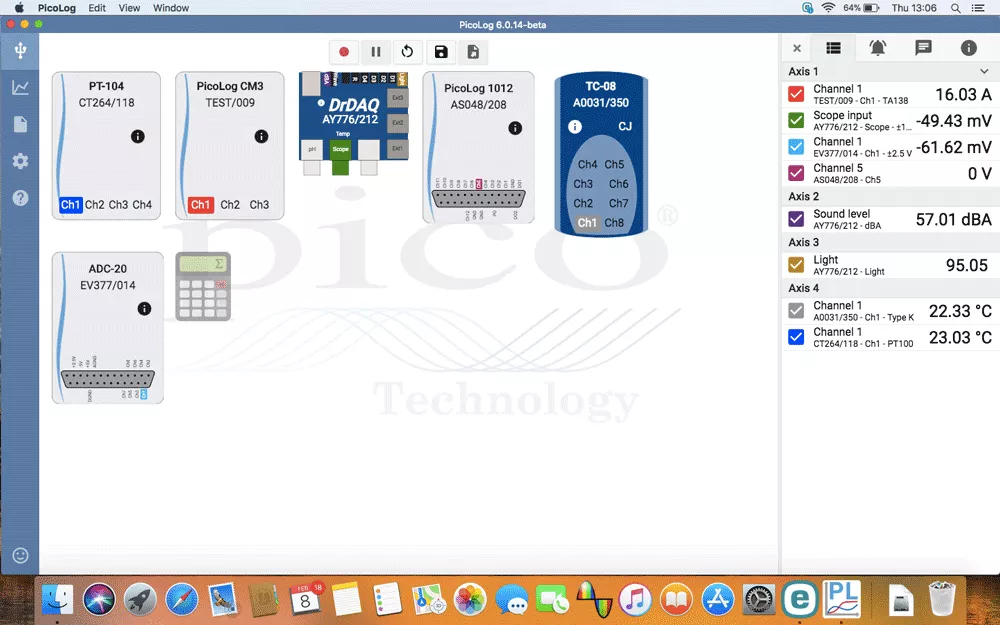
Task: Close the channels side panel
Action: [797, 48]
